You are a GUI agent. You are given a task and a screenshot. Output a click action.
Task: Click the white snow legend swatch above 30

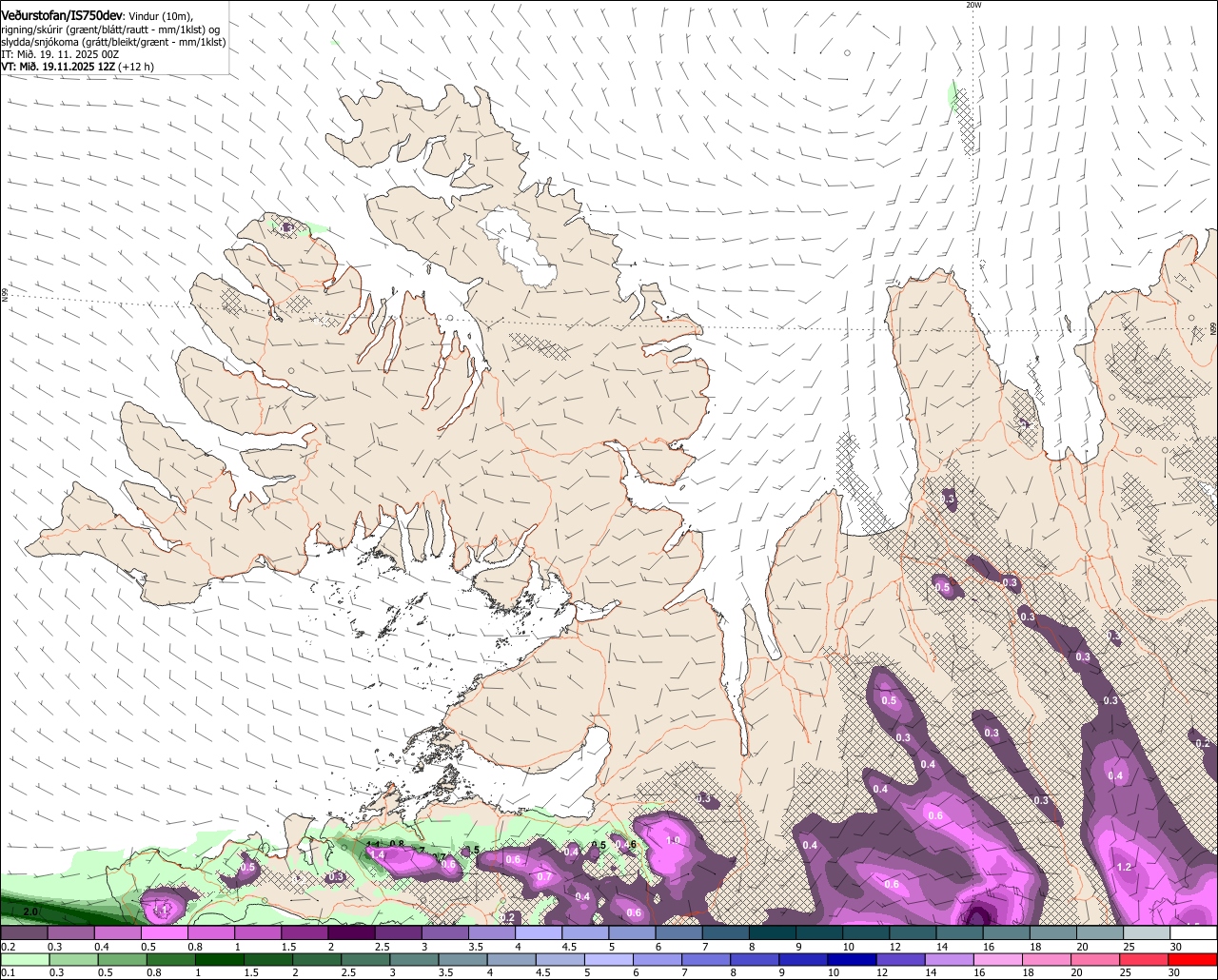click(1194, 933)
